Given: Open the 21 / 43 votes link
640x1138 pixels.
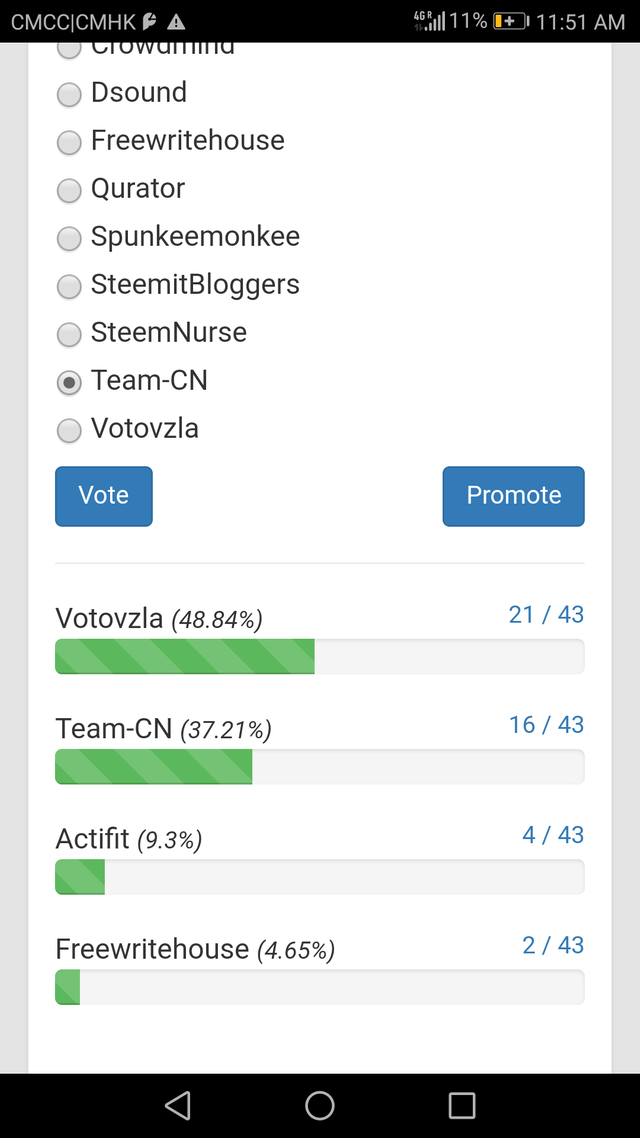Looking at the screenshot, I should [x=546, y=615].
